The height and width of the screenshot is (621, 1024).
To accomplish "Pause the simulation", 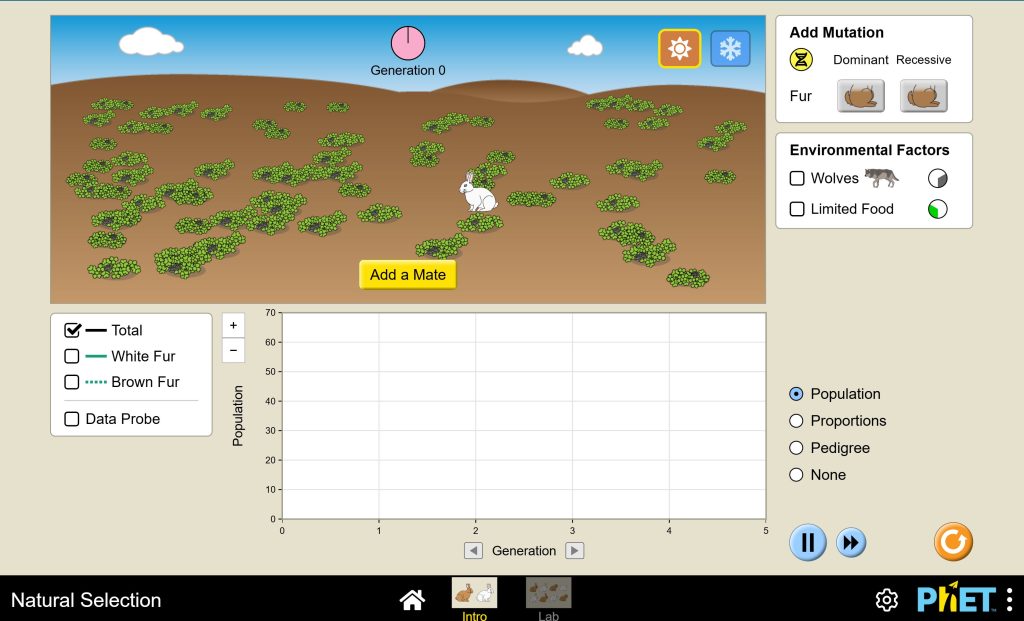I will click(x=808, y=543).
